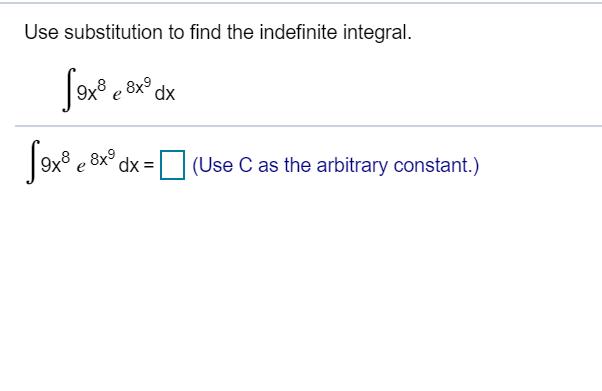Screen dimensions: 602x391
Task: Click the equals sign before the answer box
Action: pyautogui.click(x=149, y=166)
